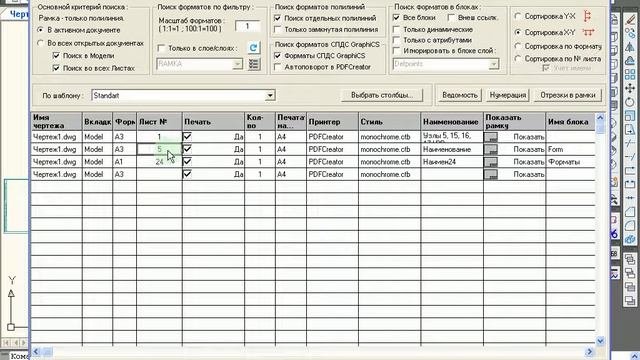Open the RAMKA layer dropdown
640x360 pixels.
[x=237, y=64]
